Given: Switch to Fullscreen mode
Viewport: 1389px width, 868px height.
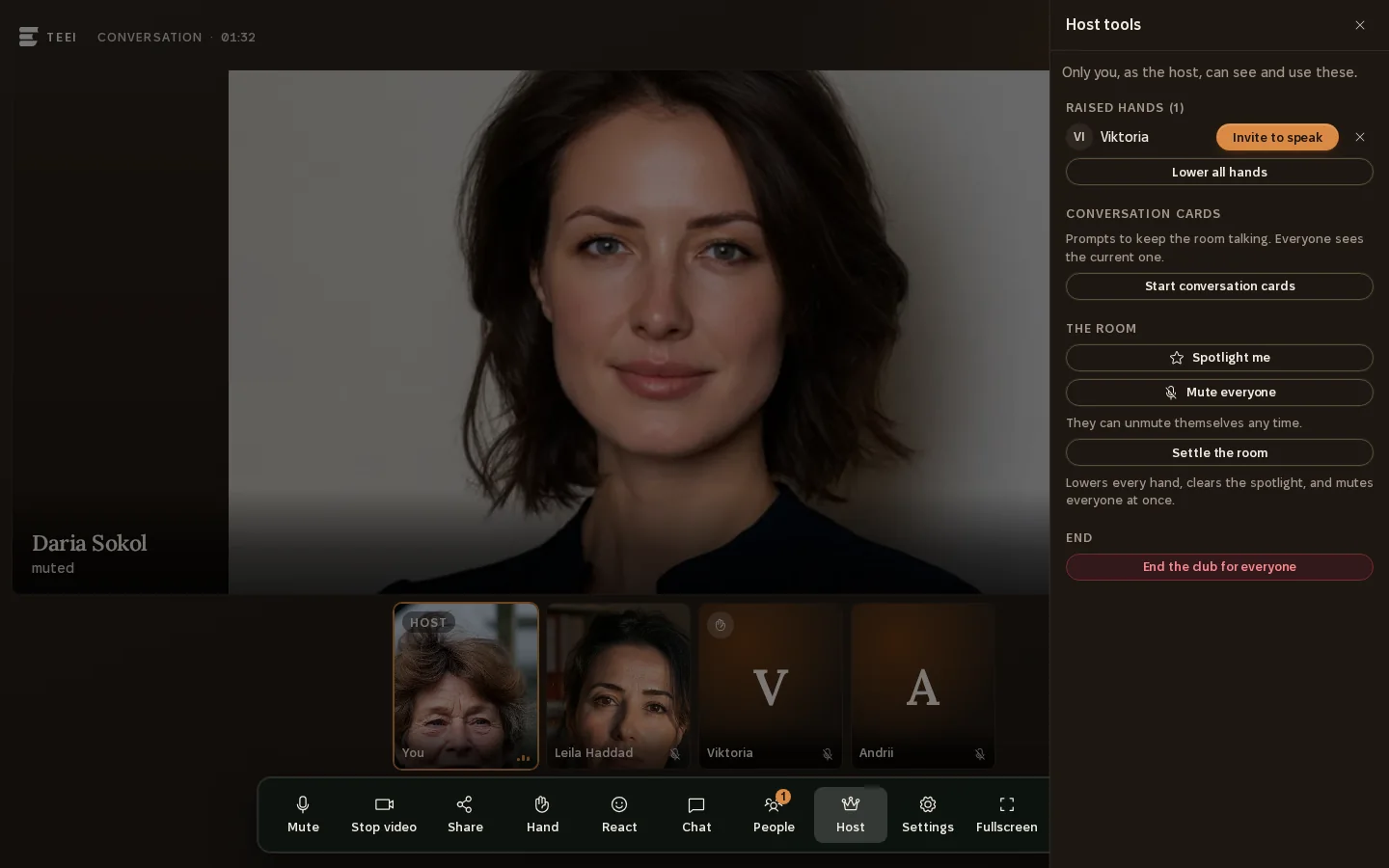Looking at the screenshot, I should pos(1006,815).
